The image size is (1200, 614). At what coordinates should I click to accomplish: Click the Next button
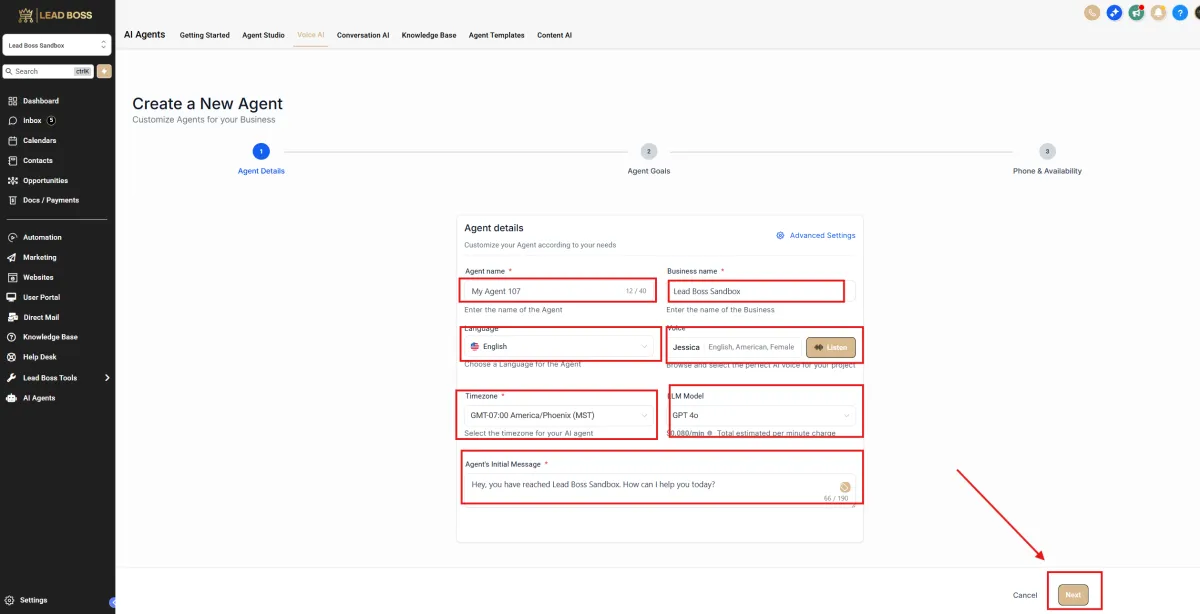click(x=1073, y=595)
